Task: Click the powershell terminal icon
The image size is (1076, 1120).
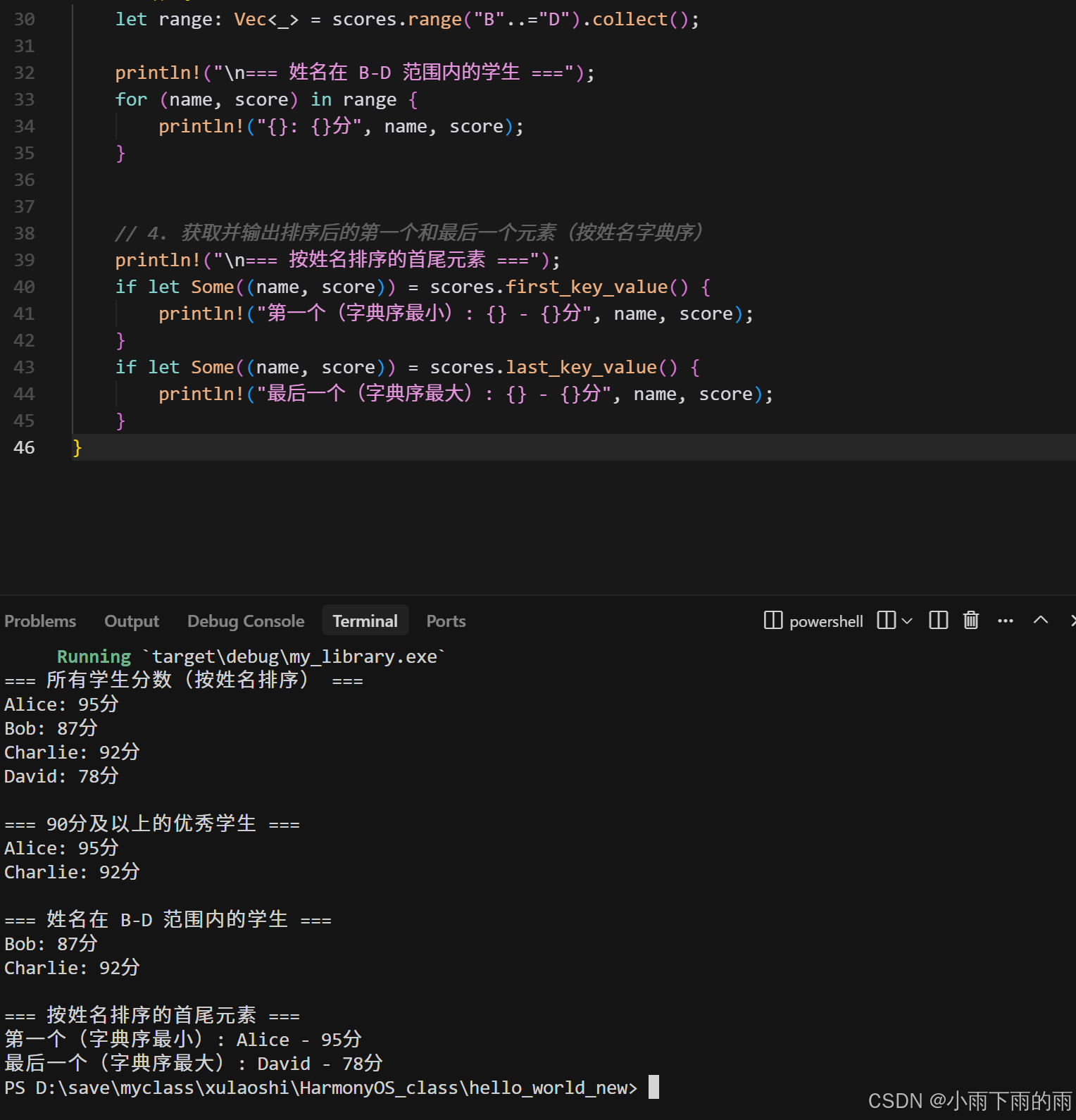Action: [773, 620]
